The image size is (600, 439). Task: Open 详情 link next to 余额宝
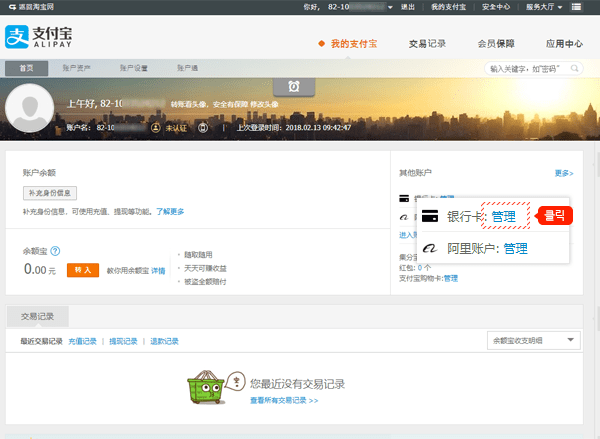point(158,271)
